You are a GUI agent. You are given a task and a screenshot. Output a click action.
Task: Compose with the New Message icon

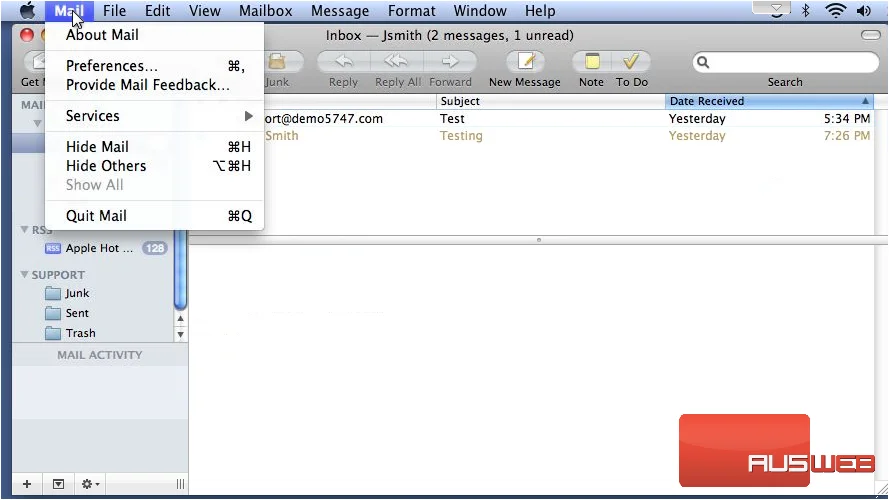coord(526,61)
